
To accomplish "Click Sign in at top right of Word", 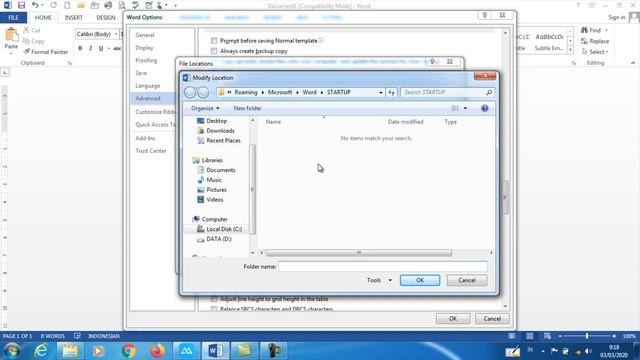I will point(617,17).
